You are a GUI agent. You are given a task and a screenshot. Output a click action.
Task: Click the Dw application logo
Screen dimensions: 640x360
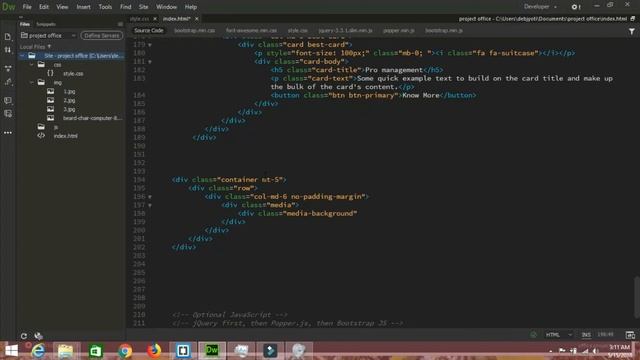tap(8, 7)
